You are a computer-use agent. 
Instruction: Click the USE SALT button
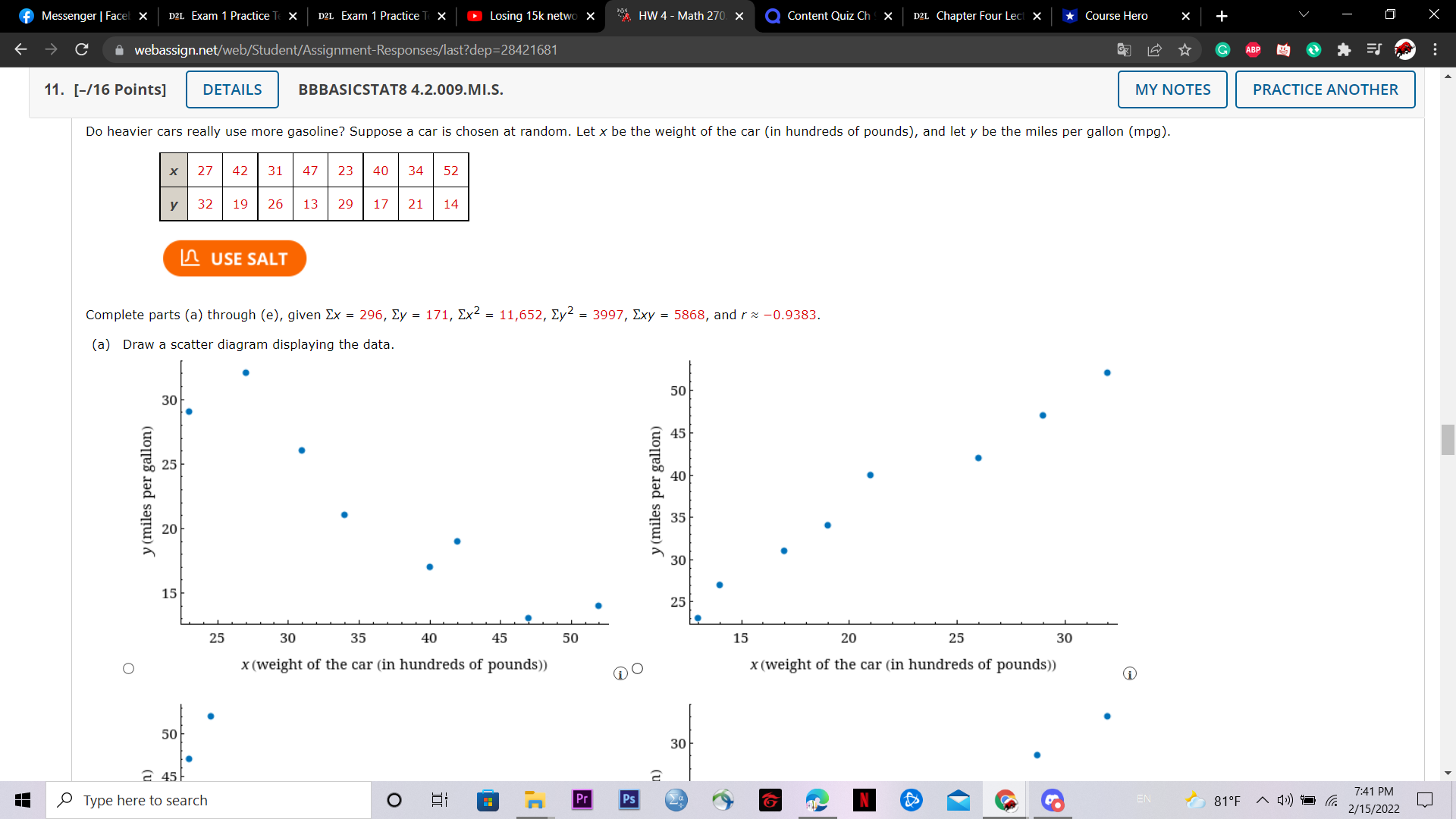coord(234,258)
